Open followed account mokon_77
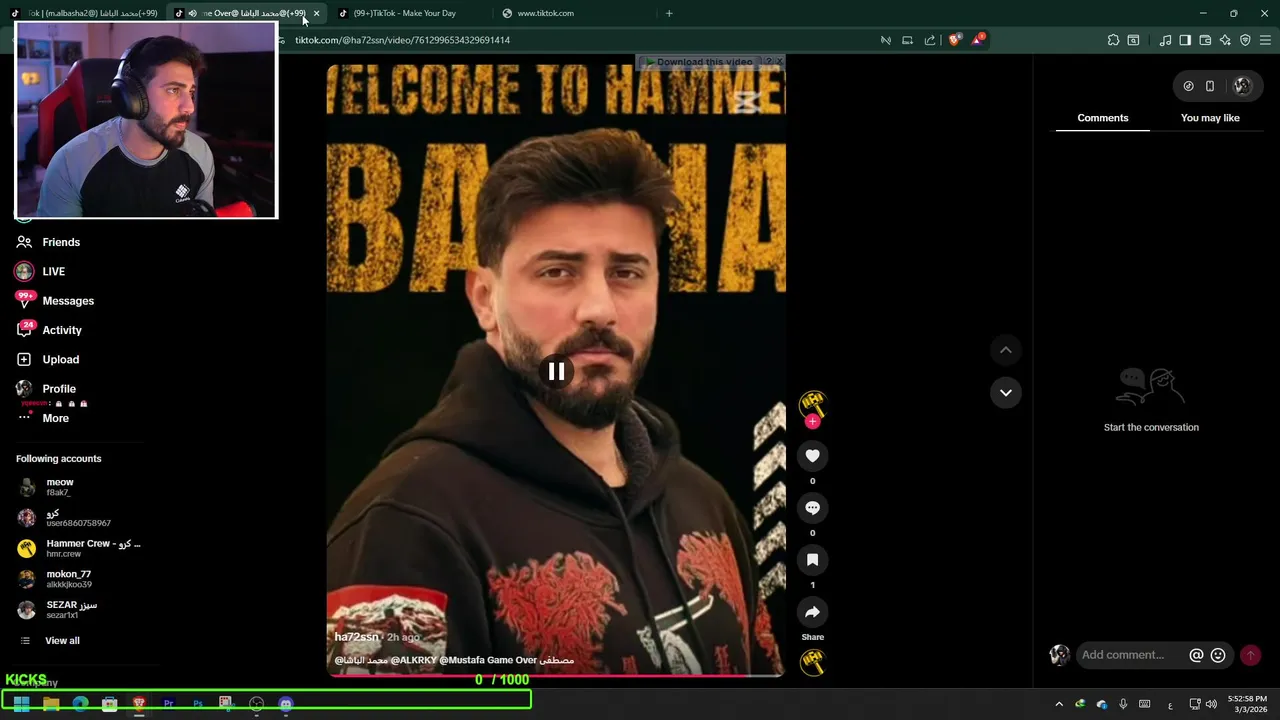Viewport: 1280px width, 720px height. coord(68,579)
